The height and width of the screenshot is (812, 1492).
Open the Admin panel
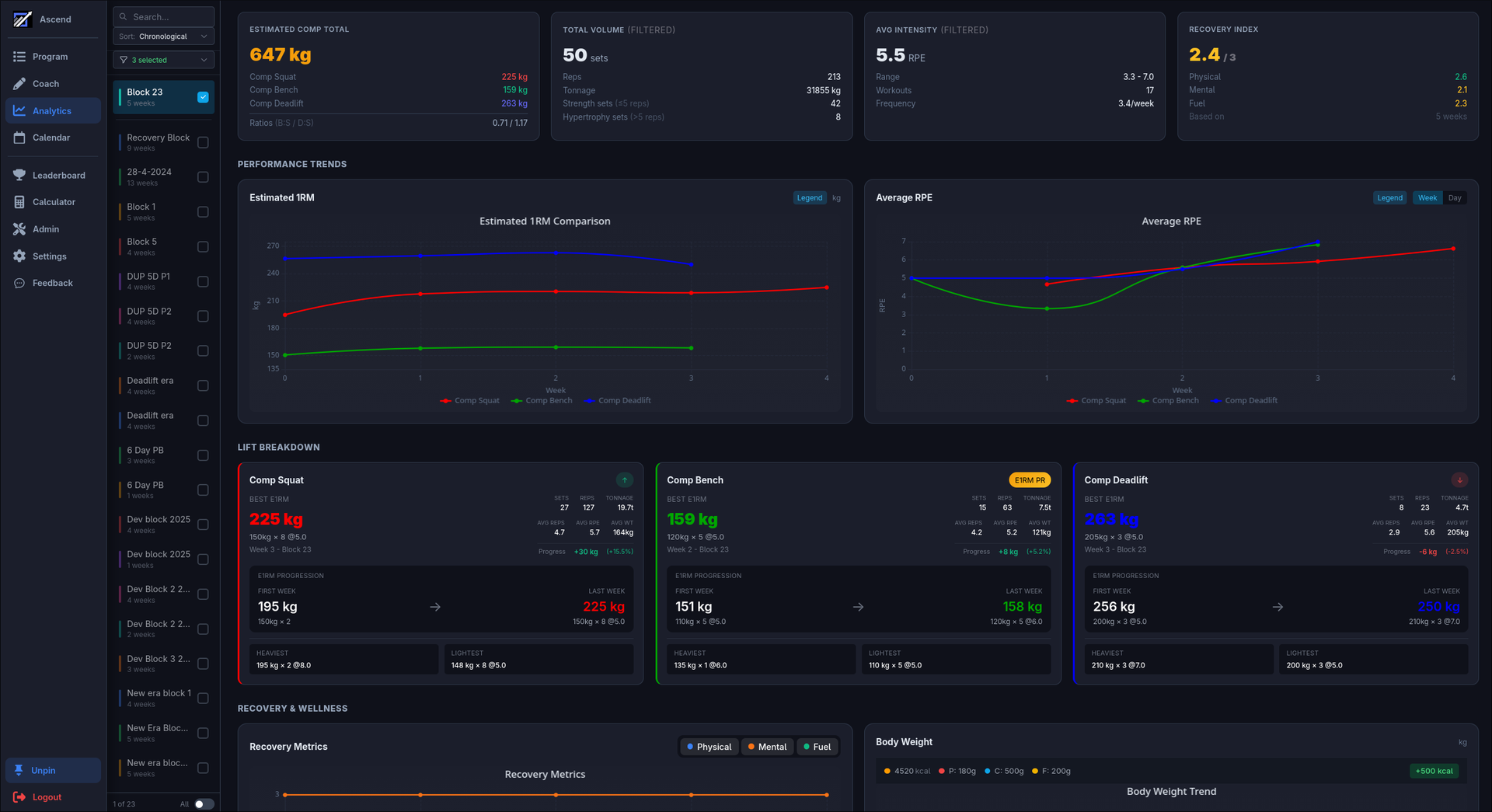pos(47,229)
